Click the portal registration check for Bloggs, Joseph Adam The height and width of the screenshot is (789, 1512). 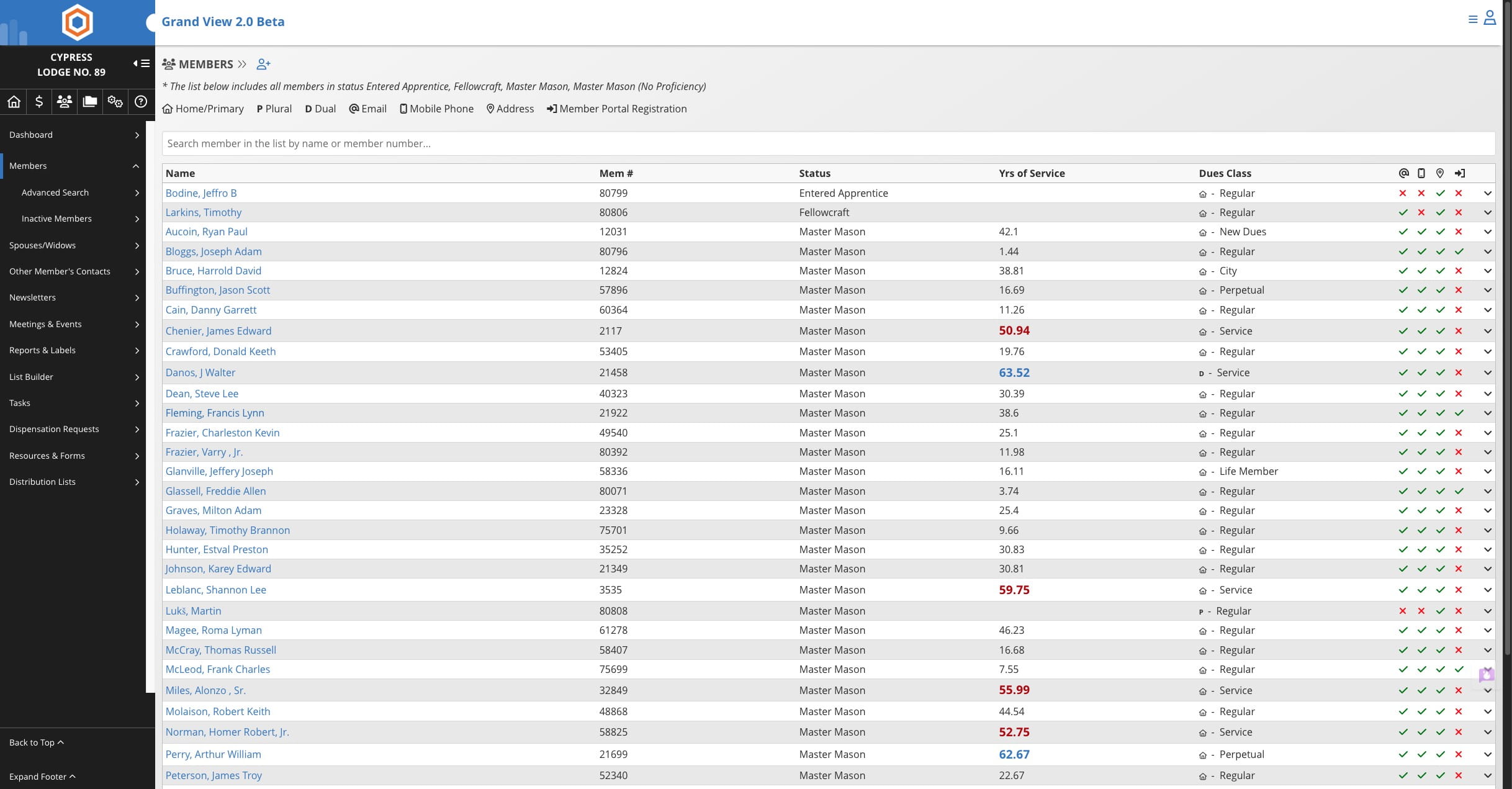click(1459, 251)
